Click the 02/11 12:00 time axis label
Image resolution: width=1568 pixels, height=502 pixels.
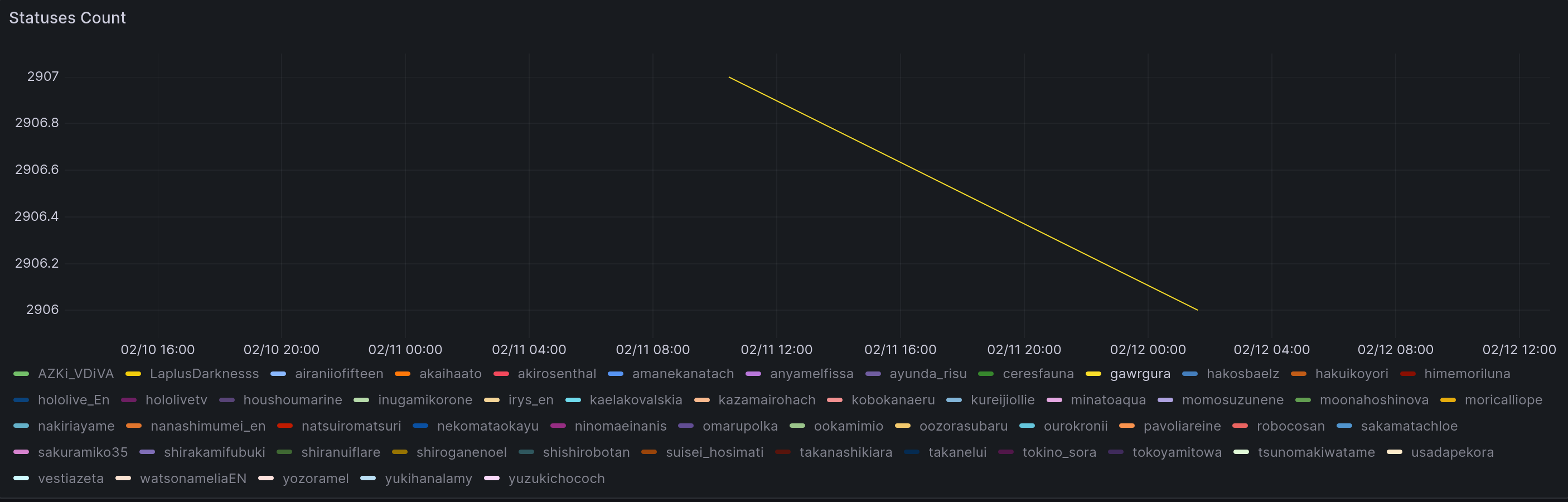(776, 350)
